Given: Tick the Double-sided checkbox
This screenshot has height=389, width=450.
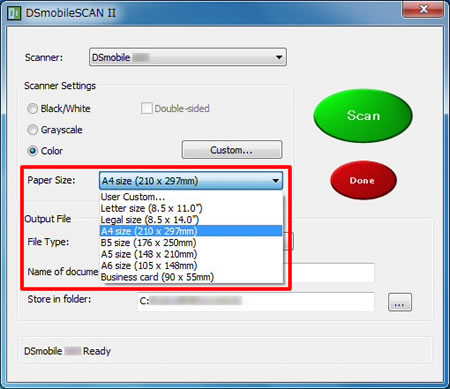Looking at the screenshot, I should click(x=146, y=108).
